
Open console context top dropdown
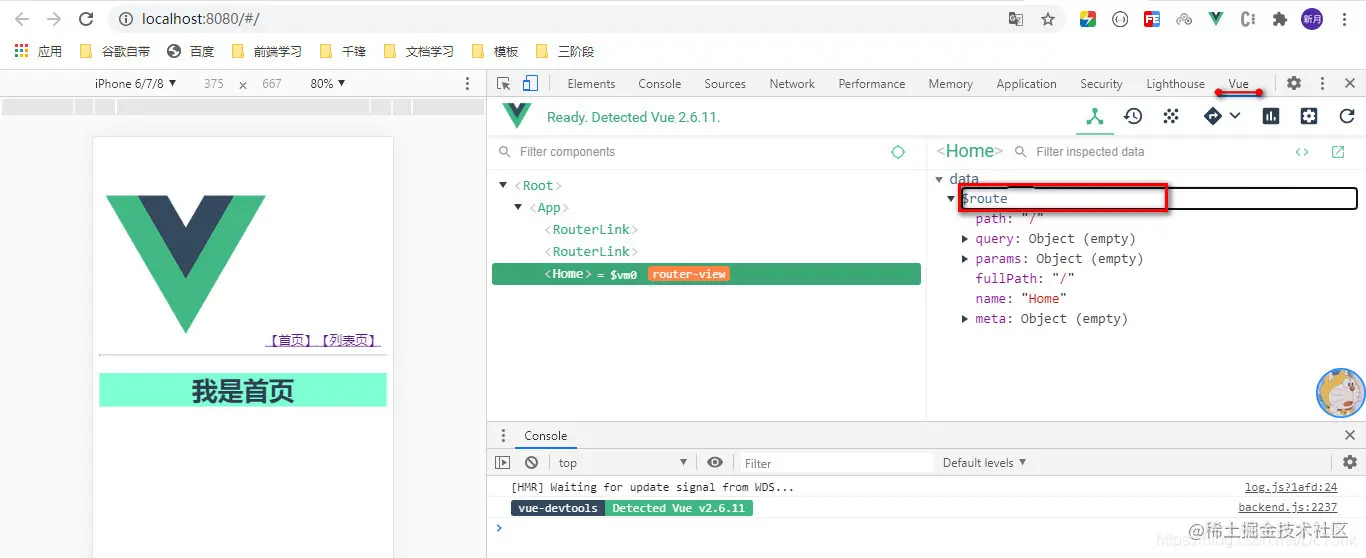pyautogui.click(x=623, y=463)
